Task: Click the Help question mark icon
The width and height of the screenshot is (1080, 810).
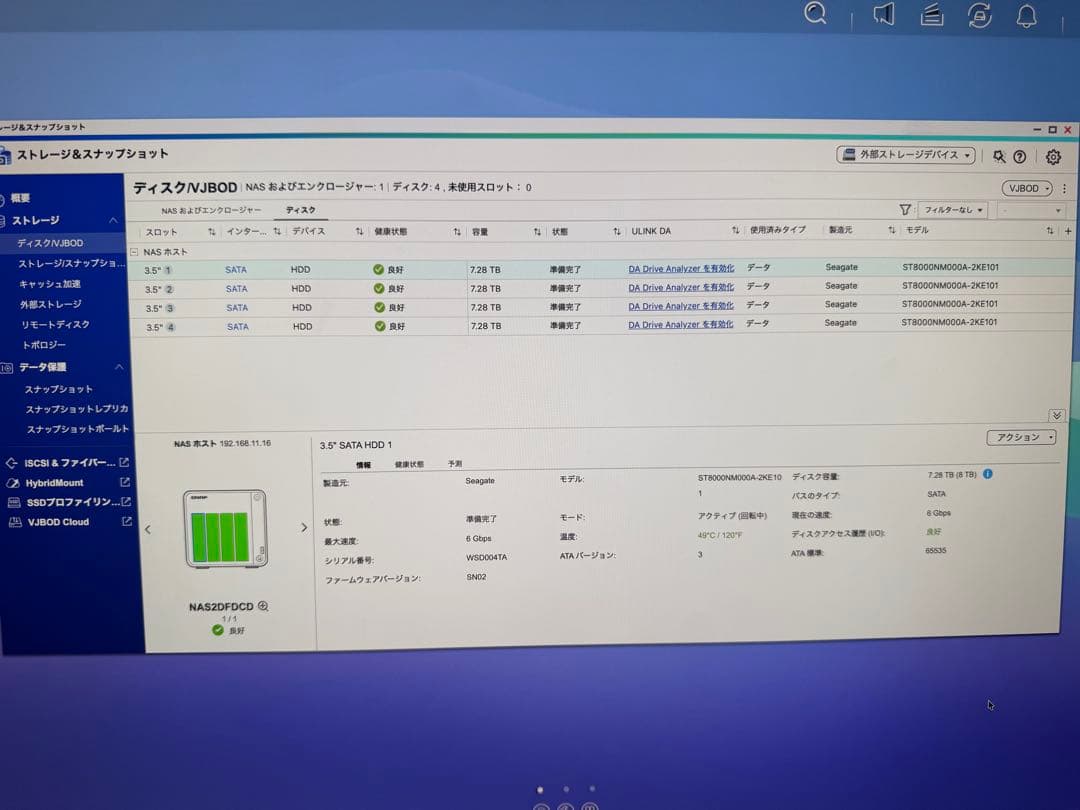Action: tap(1022, 157)
